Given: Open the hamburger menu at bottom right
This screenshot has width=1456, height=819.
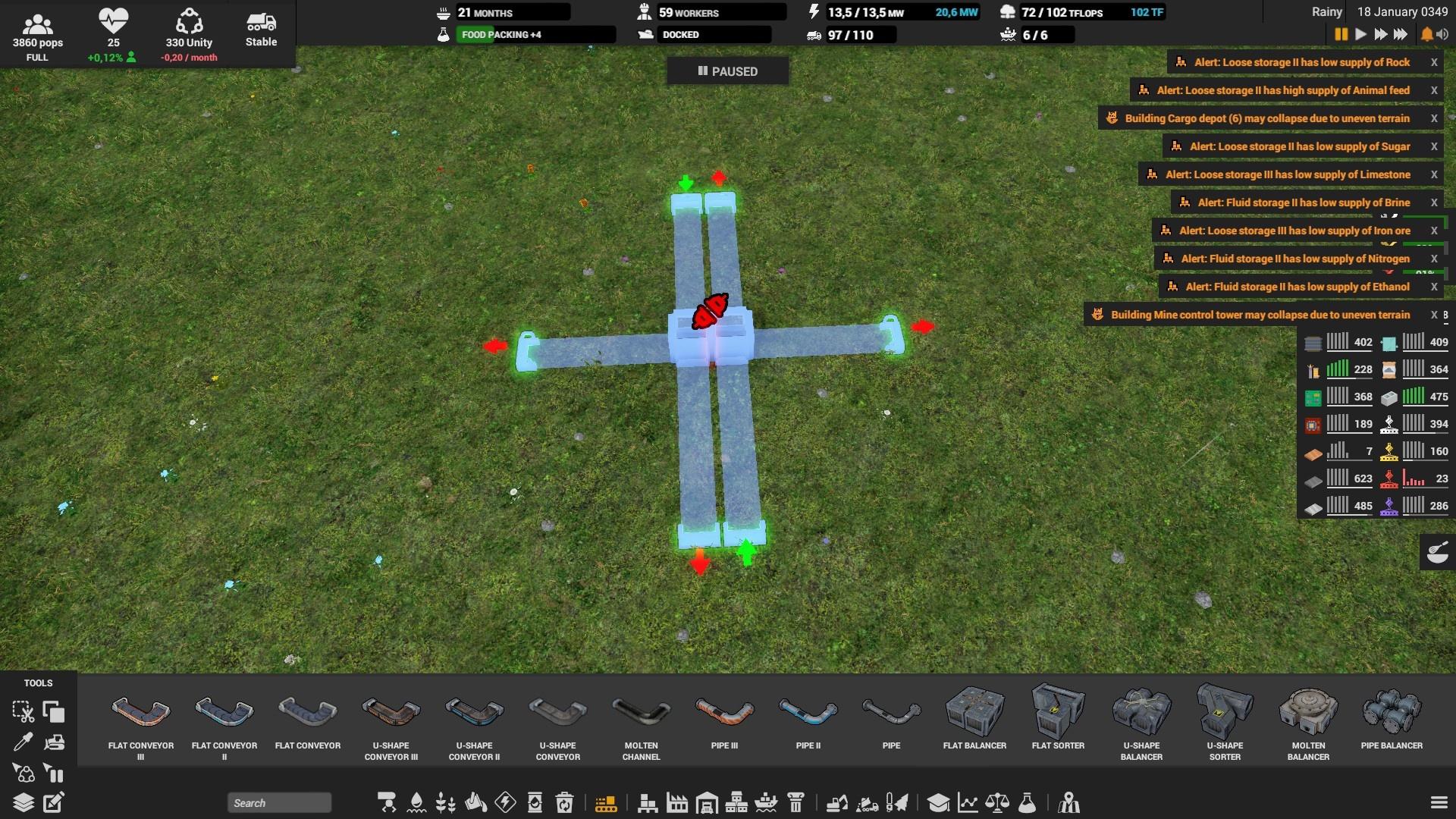Looking at the screenshot, I should pyautogui.click(x=1439, y=802).
